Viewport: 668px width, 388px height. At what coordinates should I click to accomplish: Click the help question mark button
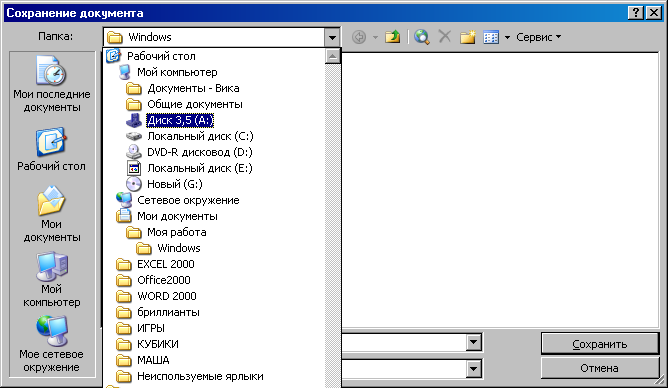pyautogui.click(x=636, y=13)
